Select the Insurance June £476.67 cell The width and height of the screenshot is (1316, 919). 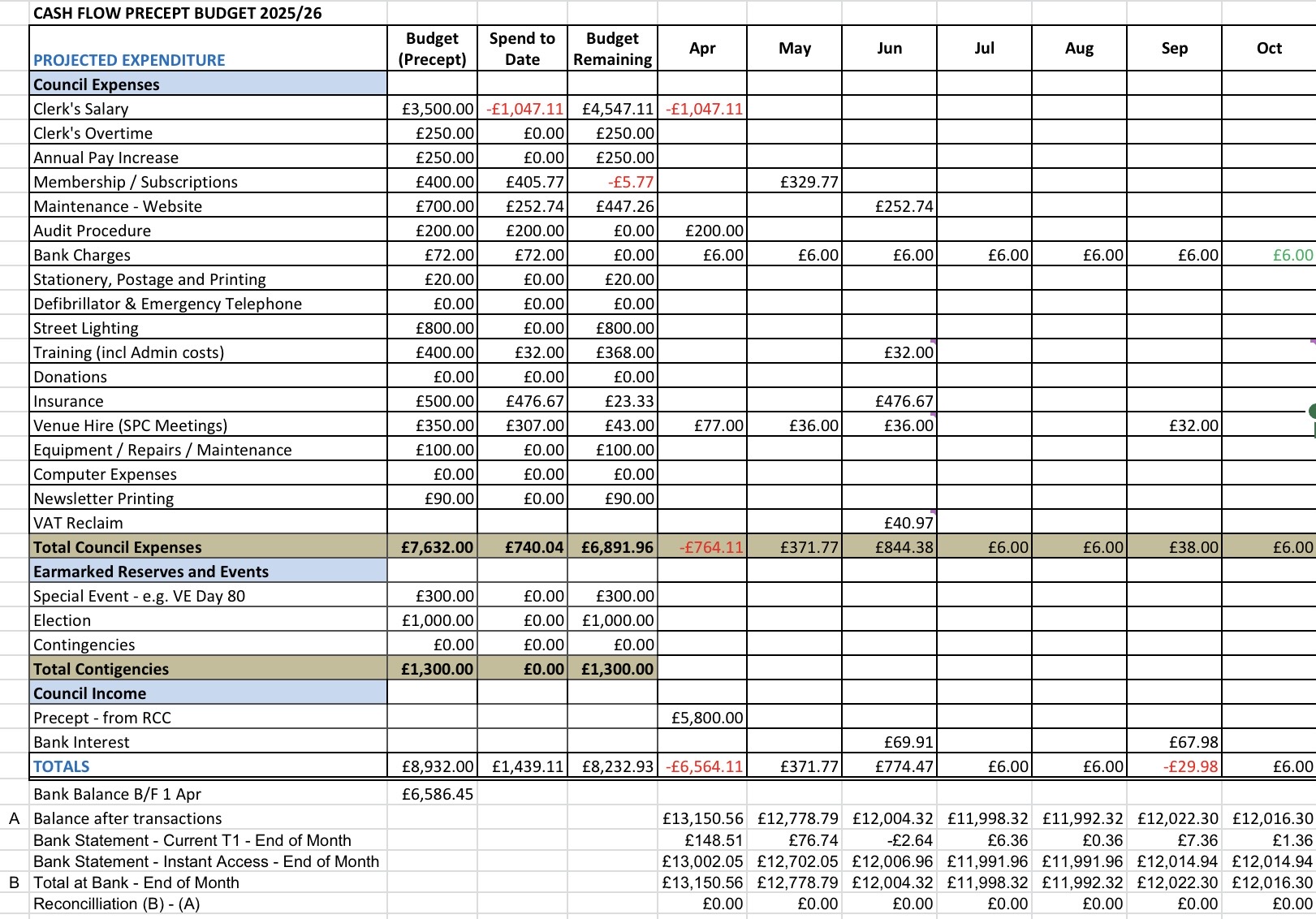[890, 401]
